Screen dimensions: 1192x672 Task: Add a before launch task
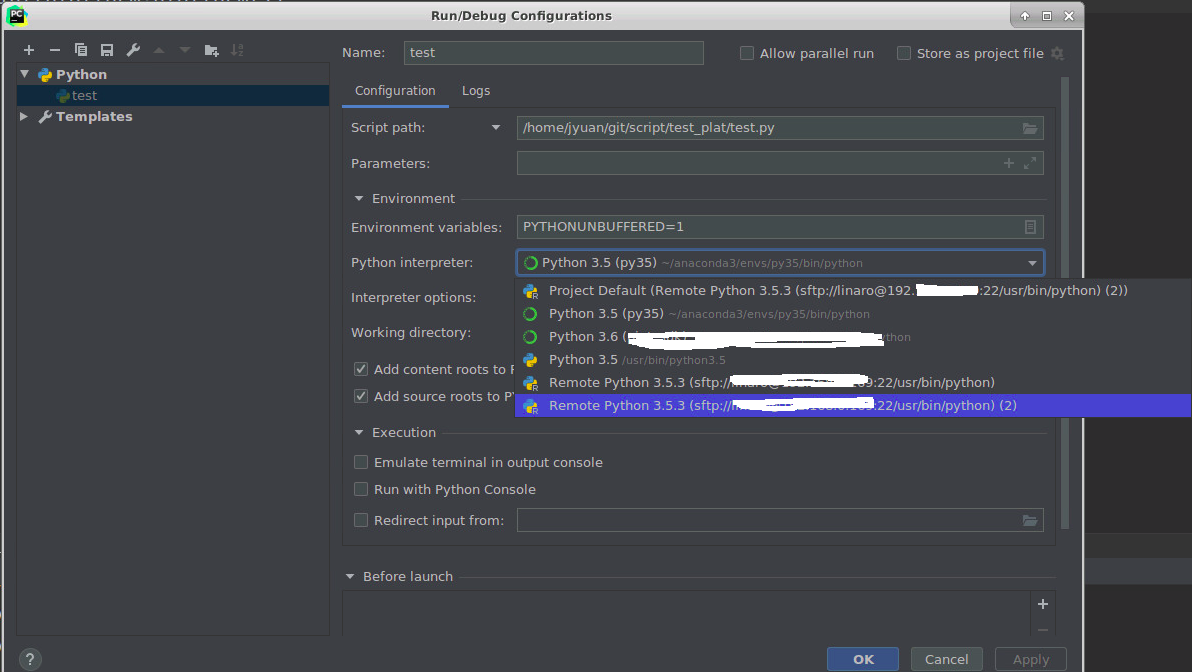pos(1043,604)
